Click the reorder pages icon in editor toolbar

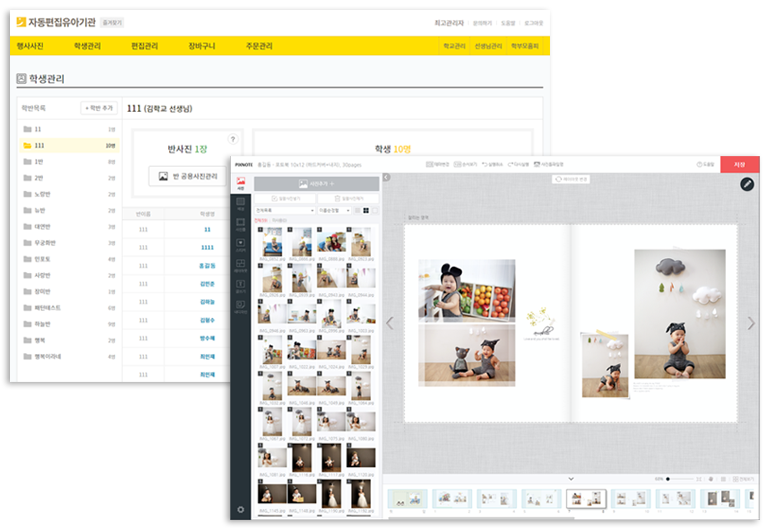coord(457,165)
